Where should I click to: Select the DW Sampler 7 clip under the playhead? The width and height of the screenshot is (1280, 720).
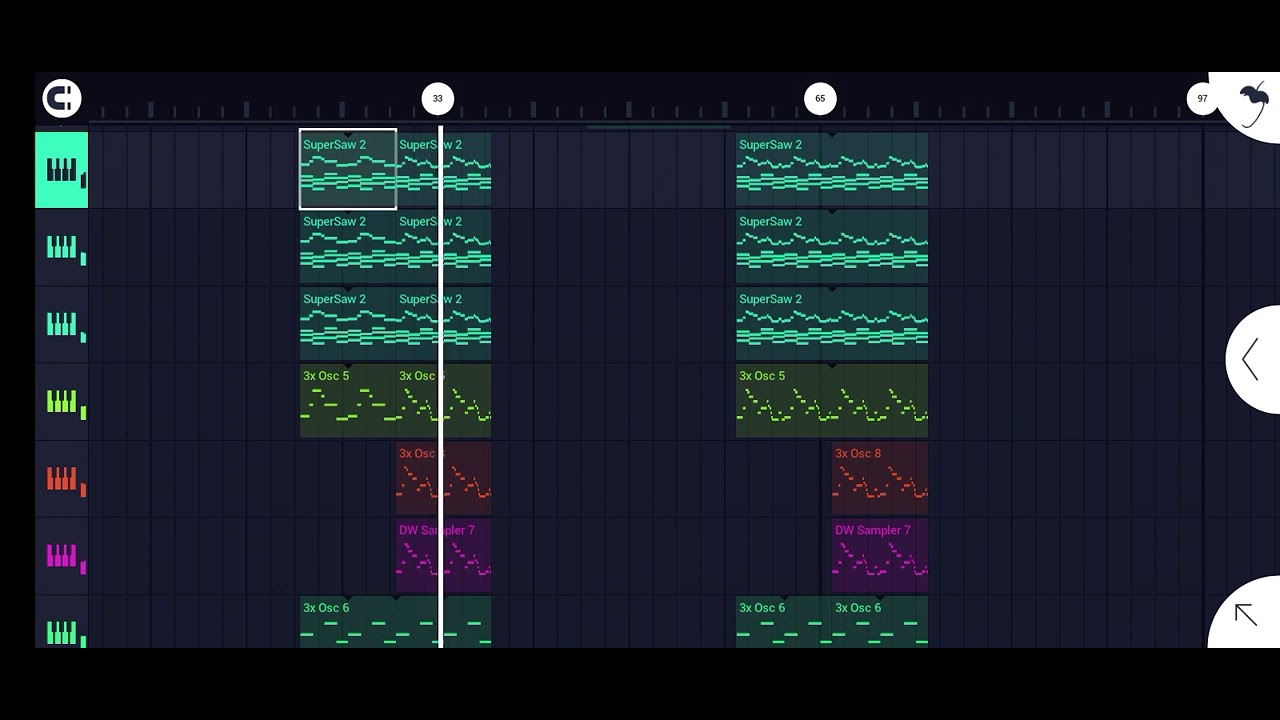click(x=444, y=555)
